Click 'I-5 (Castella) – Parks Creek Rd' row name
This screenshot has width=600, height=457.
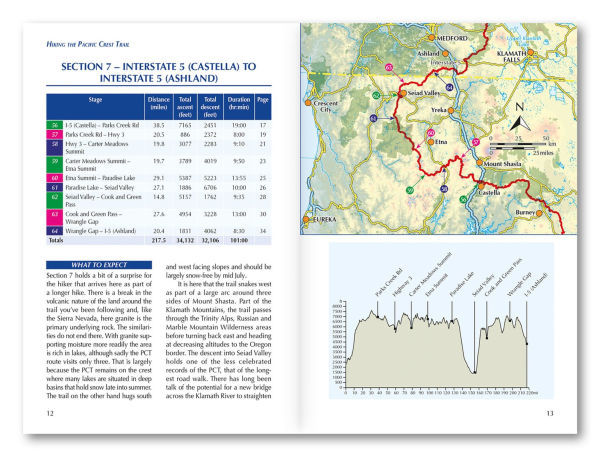pyautogui.click(x=102, y=125)
